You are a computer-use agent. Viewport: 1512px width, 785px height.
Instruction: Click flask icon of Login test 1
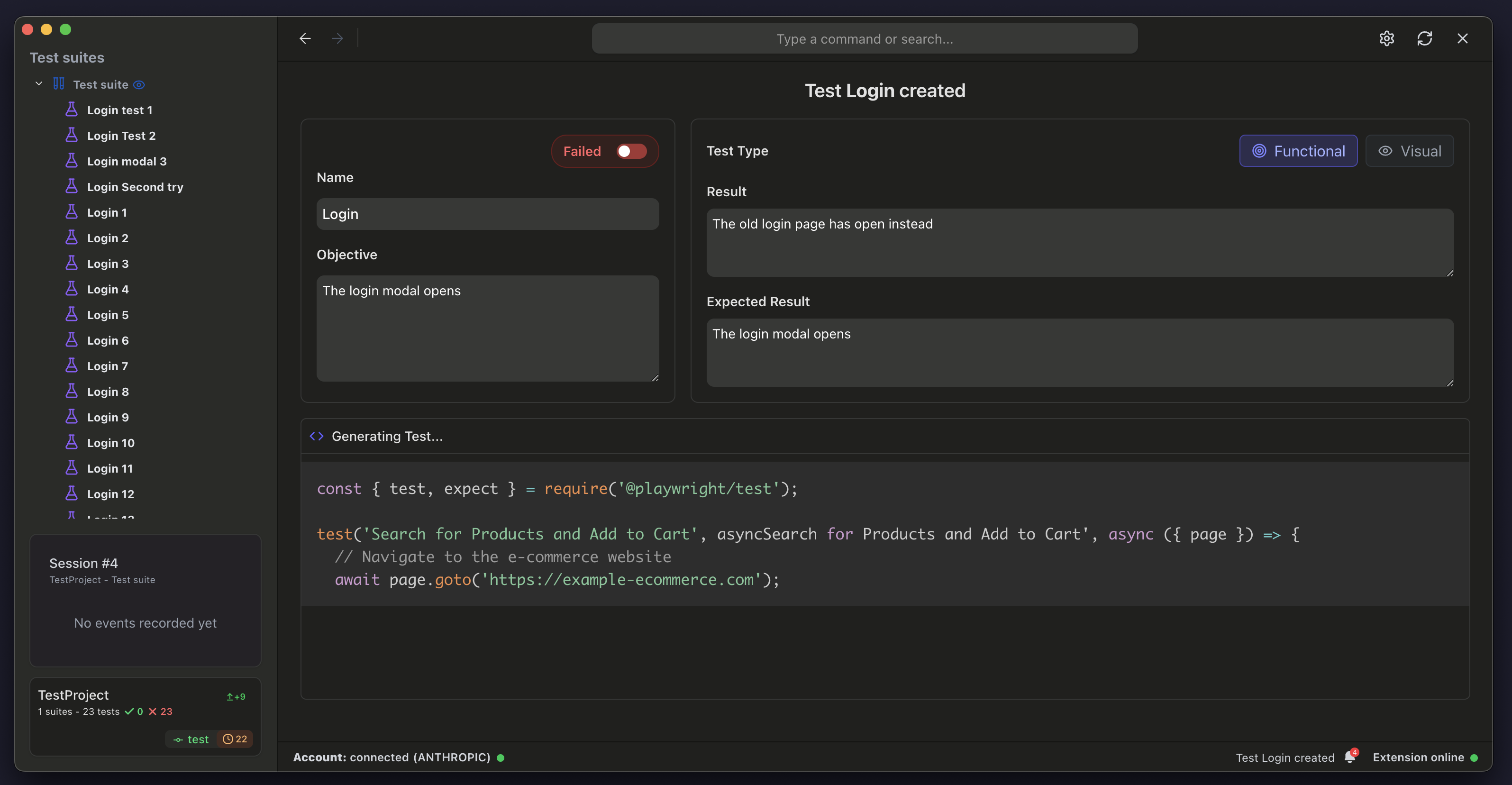click(72, 110)
